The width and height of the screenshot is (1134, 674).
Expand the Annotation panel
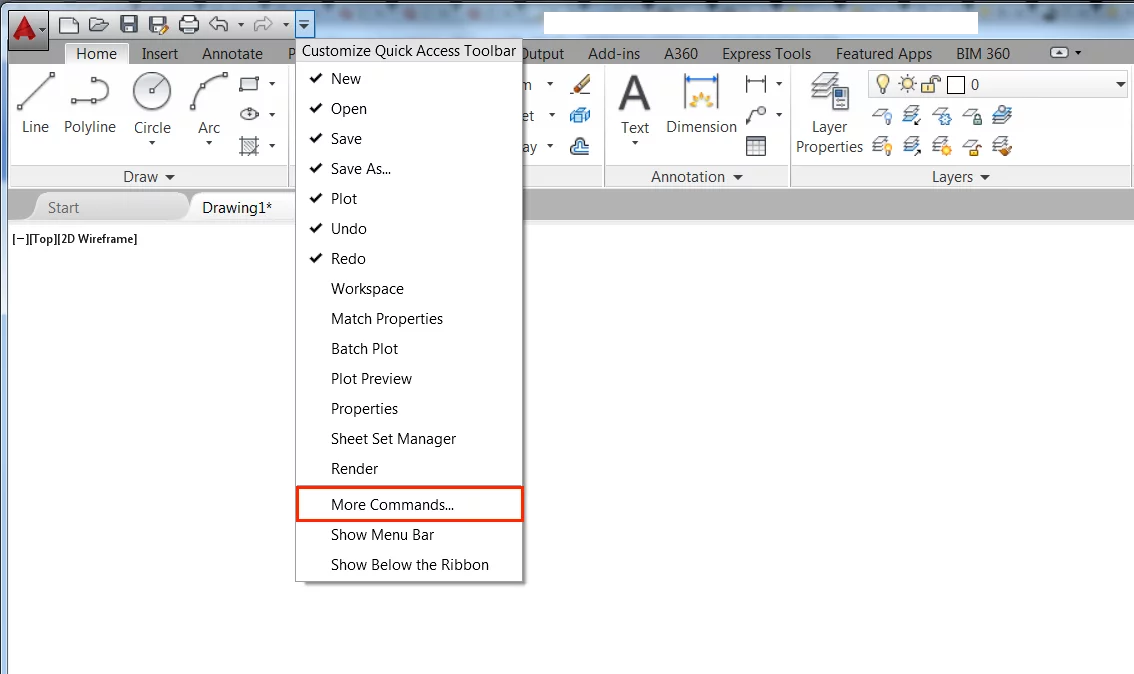click(x=697, y=176)
